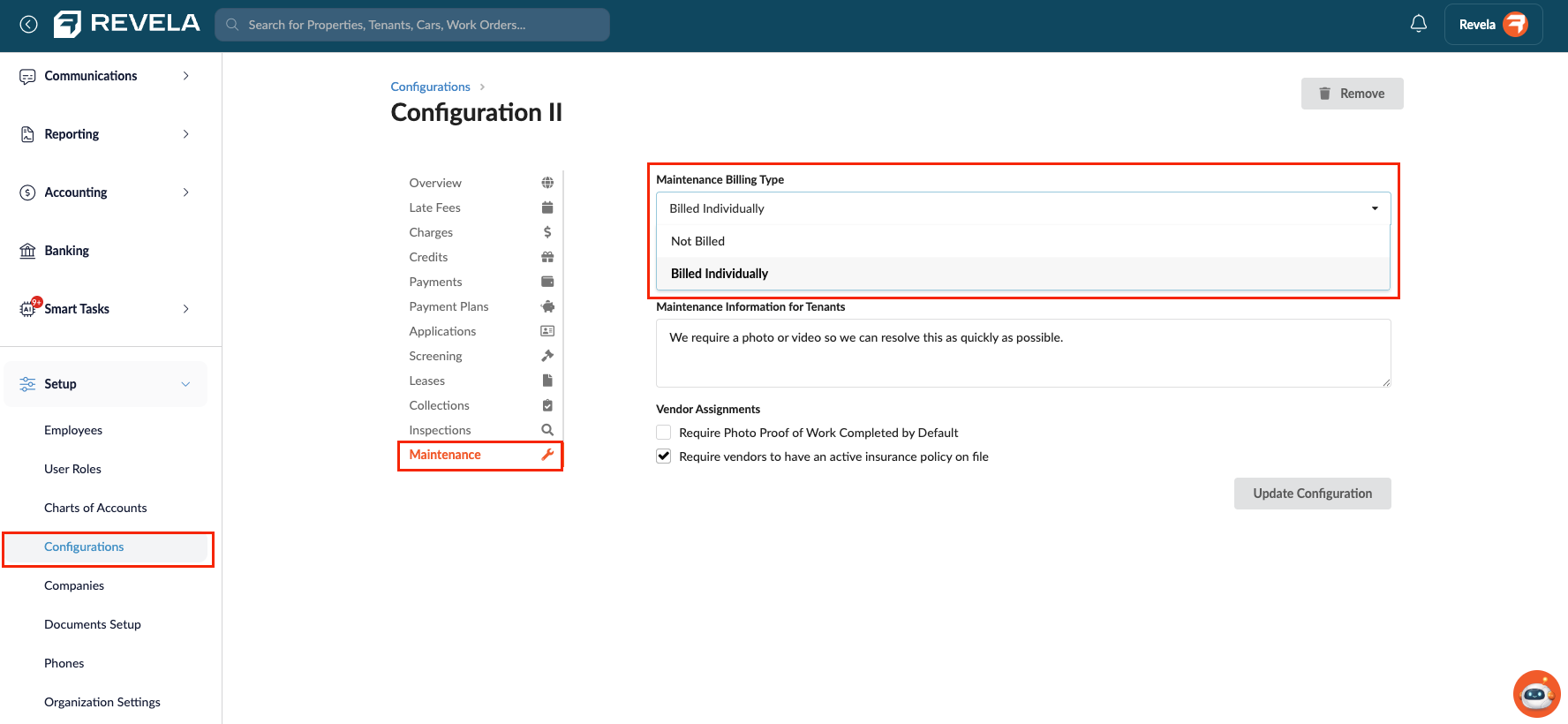1568x724 pixels.
Task: Click Update Configuration button
Action: [1312, 494]
